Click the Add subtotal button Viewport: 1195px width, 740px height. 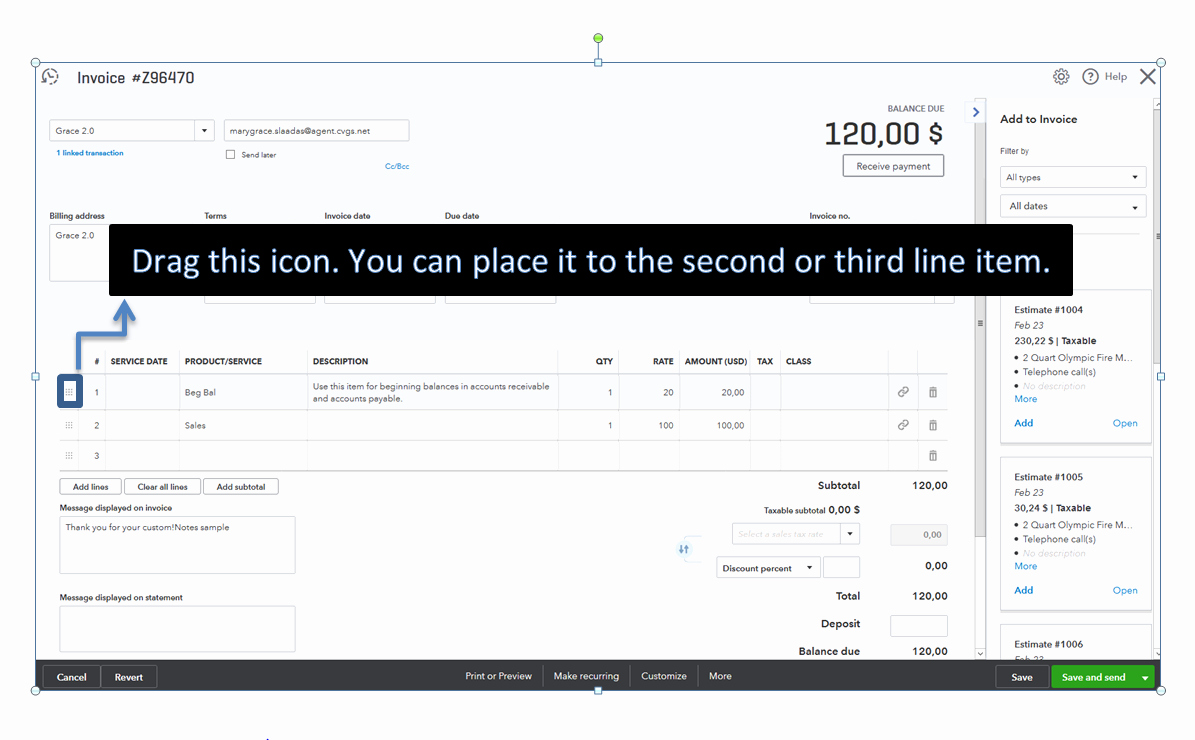(241, 486)
